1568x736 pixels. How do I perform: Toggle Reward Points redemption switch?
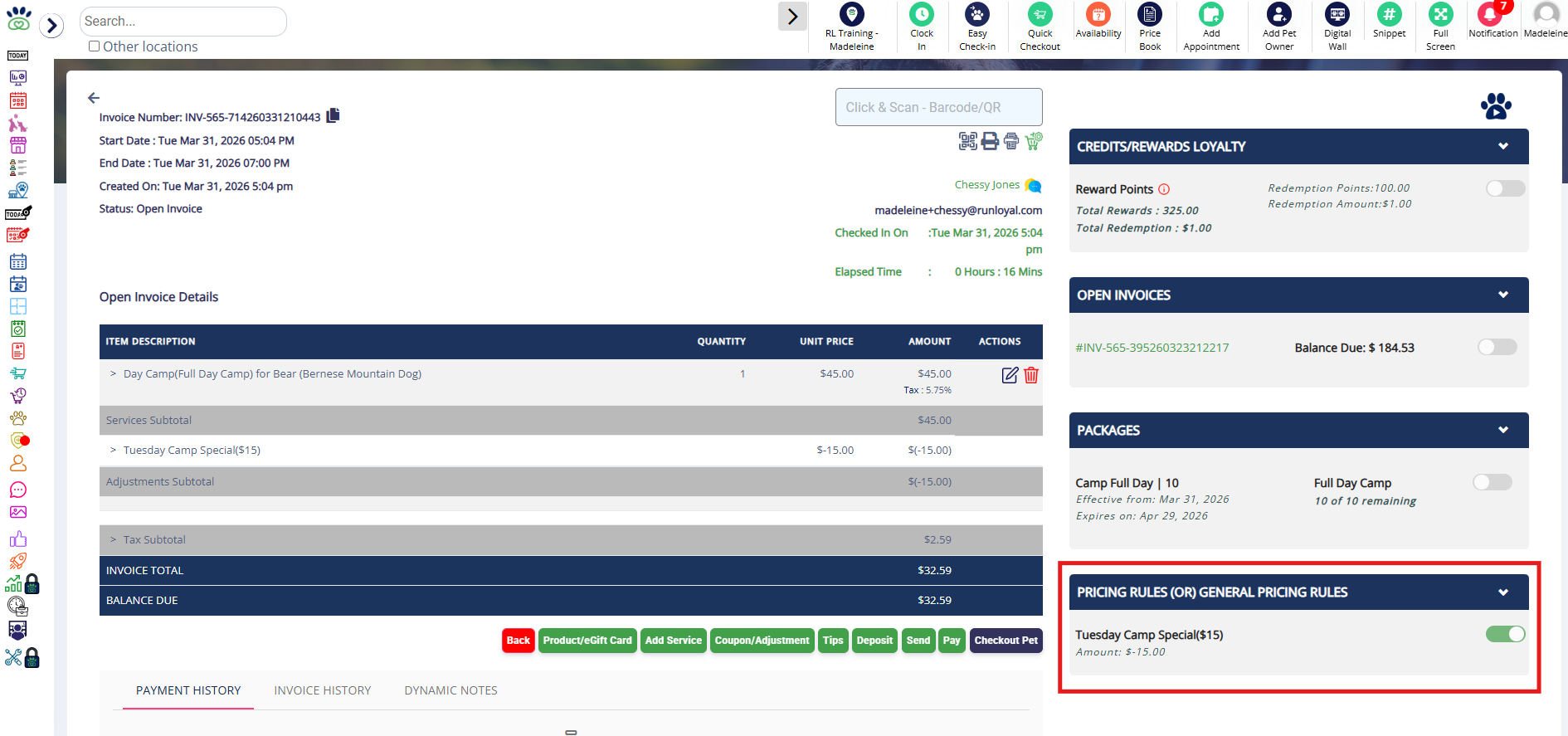pos(1505,188)
